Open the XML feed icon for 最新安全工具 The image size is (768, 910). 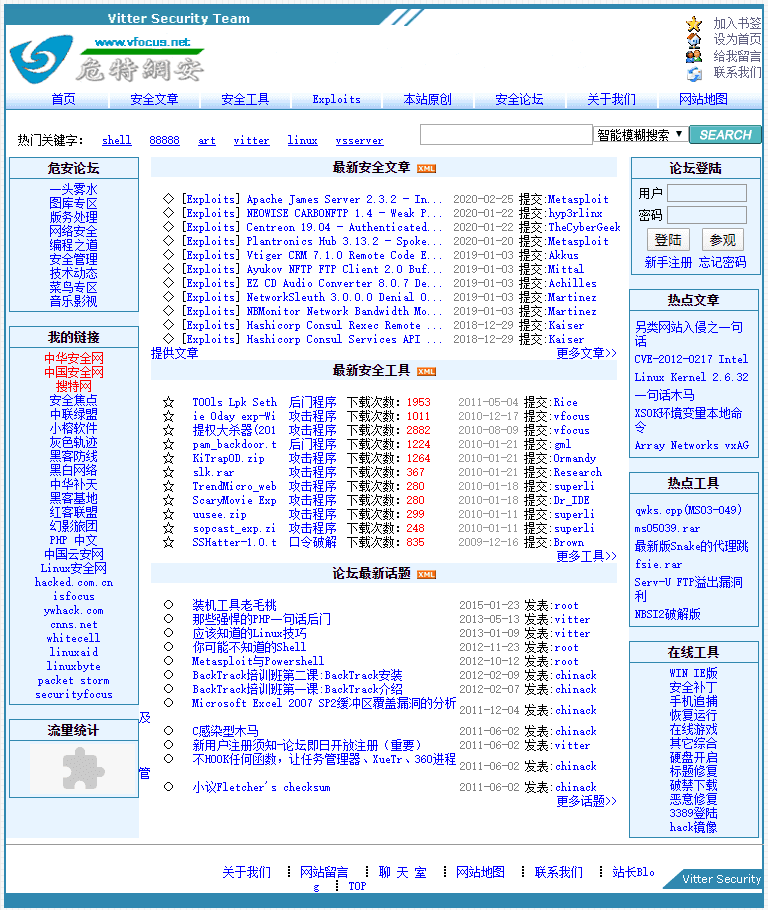tap(426, 371)
